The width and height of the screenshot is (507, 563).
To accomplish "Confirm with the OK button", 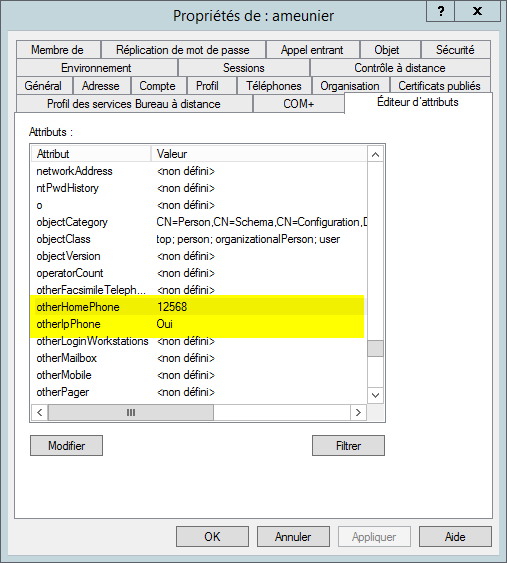I will (x=212, y=536).
